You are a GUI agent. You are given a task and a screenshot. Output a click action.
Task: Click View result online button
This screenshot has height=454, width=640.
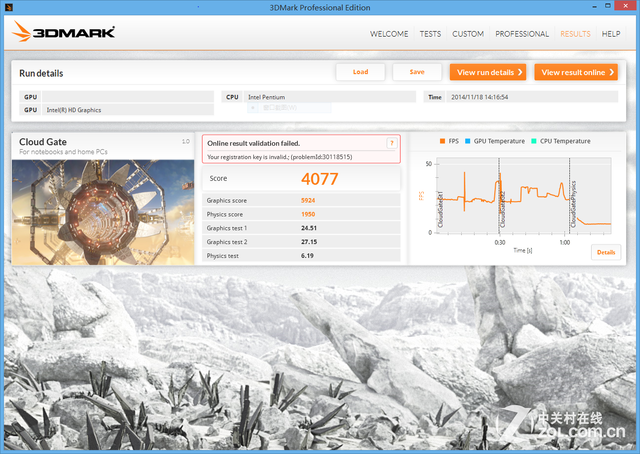pos(576,72)
